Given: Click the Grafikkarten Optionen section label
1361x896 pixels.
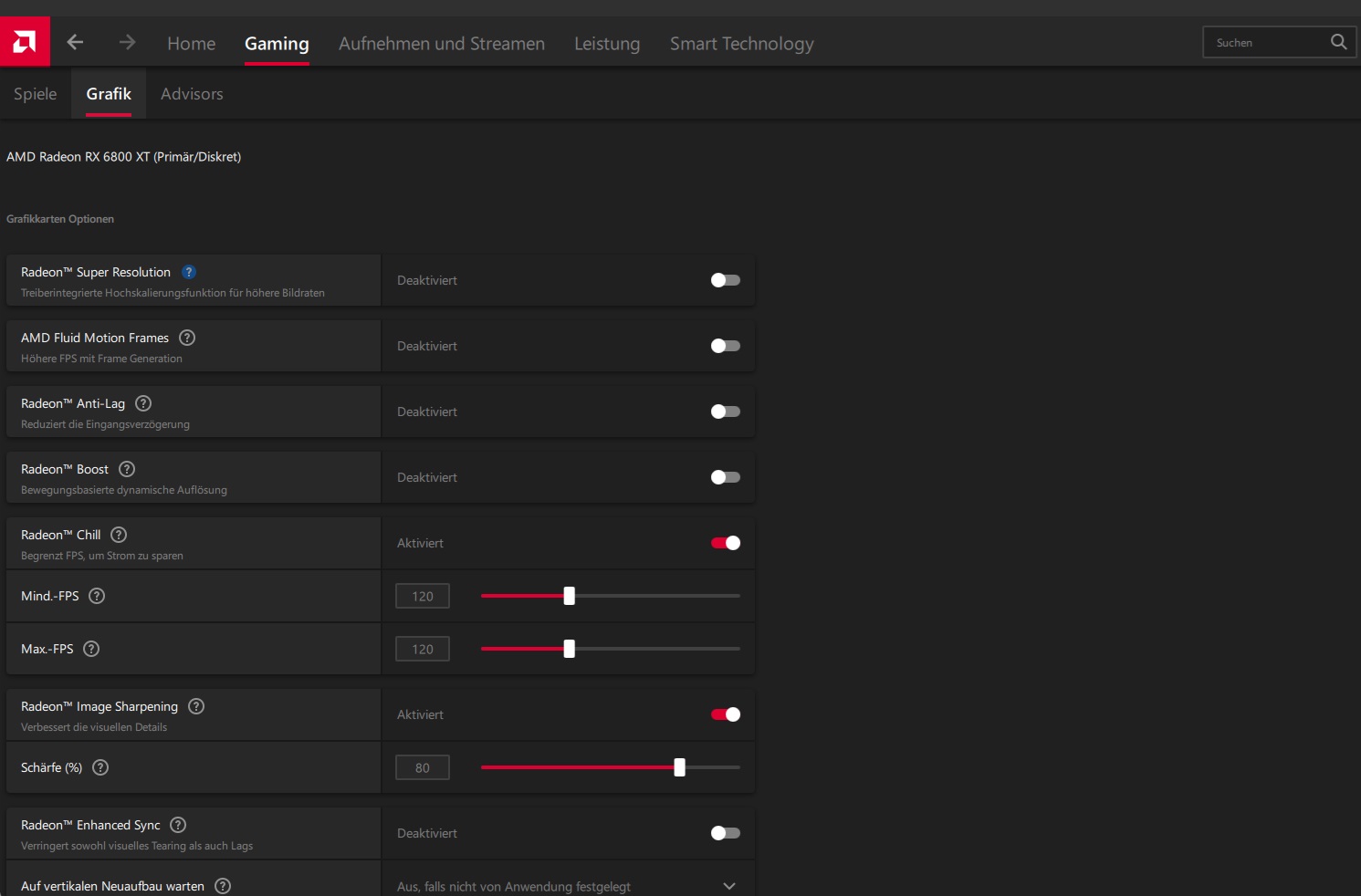Looking at the screenshot, I should pyautogui.click(x=60, y=219).
